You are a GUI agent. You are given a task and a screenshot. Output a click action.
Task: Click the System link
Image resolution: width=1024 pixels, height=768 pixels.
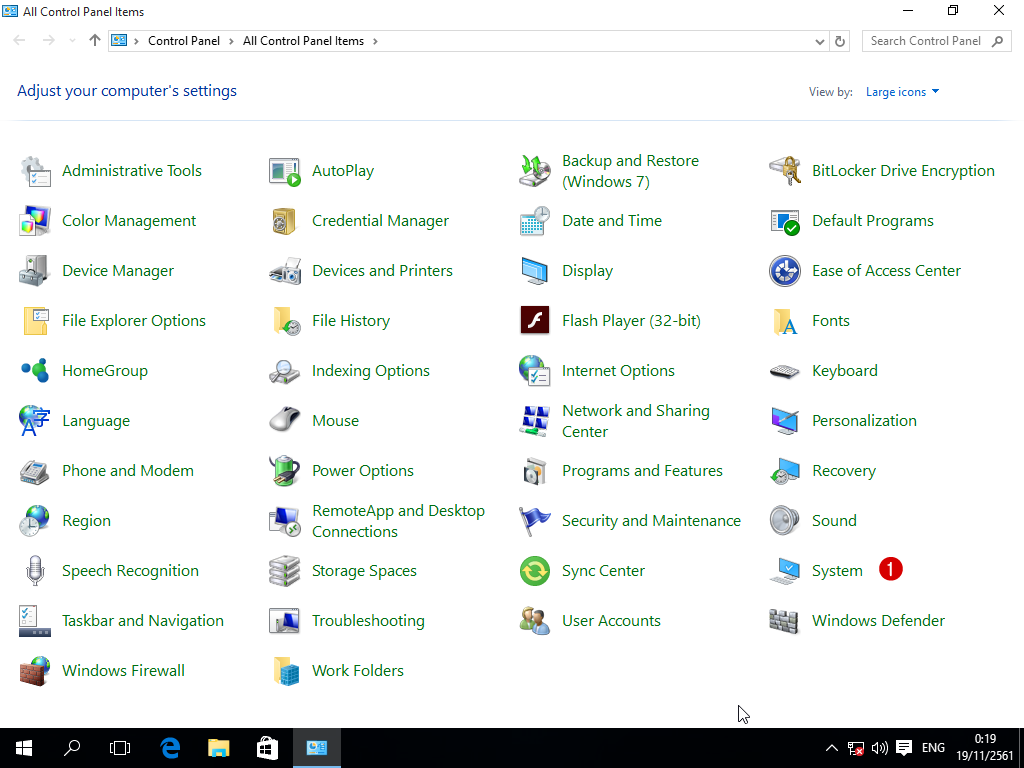coord(837,571)
